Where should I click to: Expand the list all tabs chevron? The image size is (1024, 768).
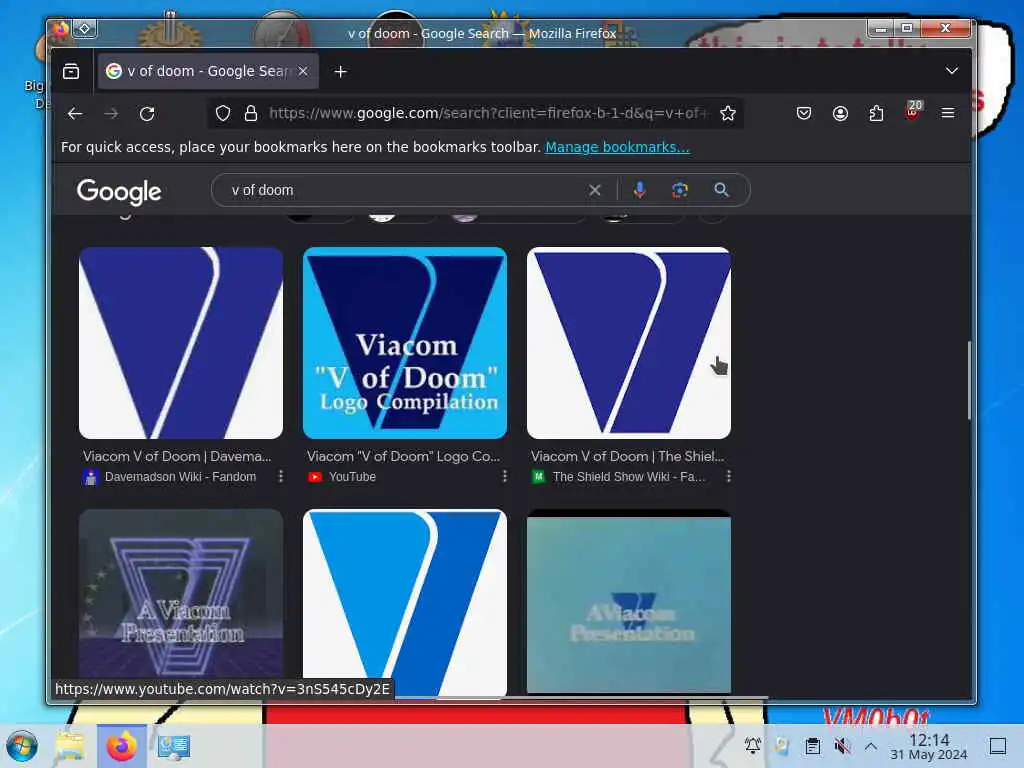pos(952,71)
